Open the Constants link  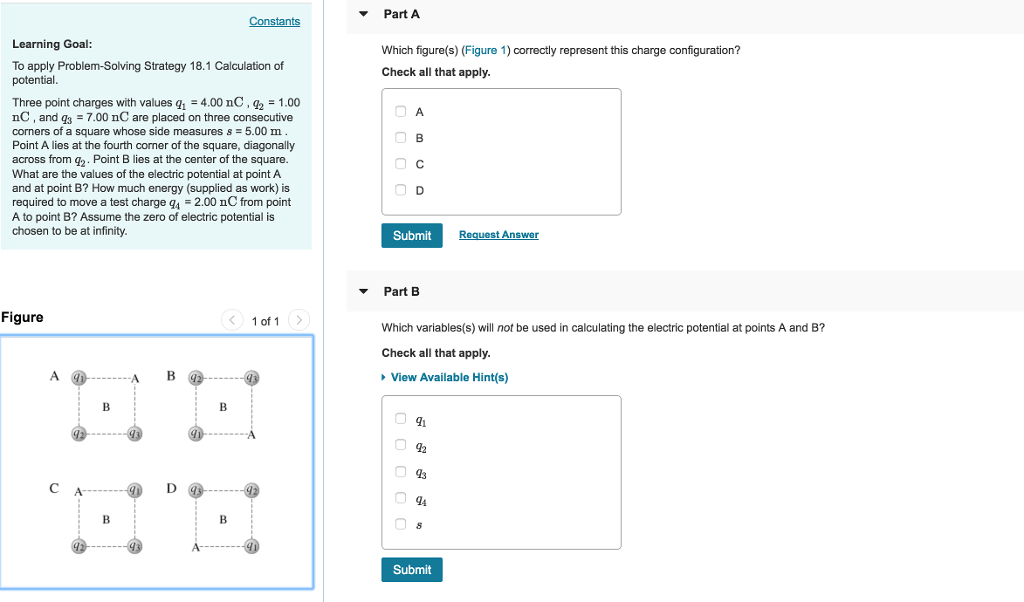pyautogui.click(x=274, y=21)
